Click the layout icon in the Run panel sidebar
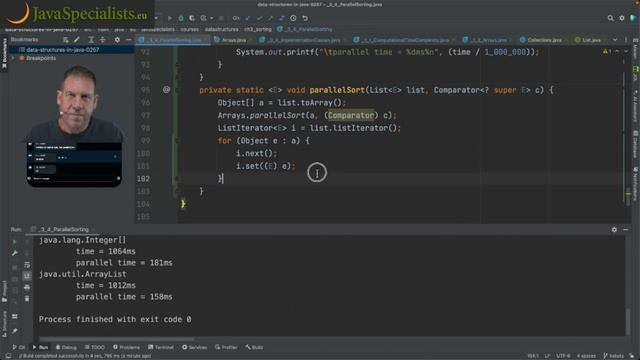 click(x=14, y=316)
